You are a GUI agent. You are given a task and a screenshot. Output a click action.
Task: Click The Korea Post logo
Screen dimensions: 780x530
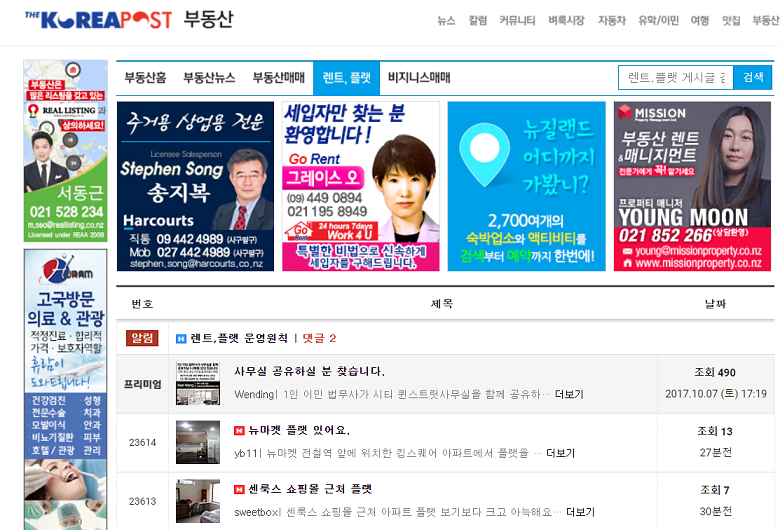(x=99, y=19)
